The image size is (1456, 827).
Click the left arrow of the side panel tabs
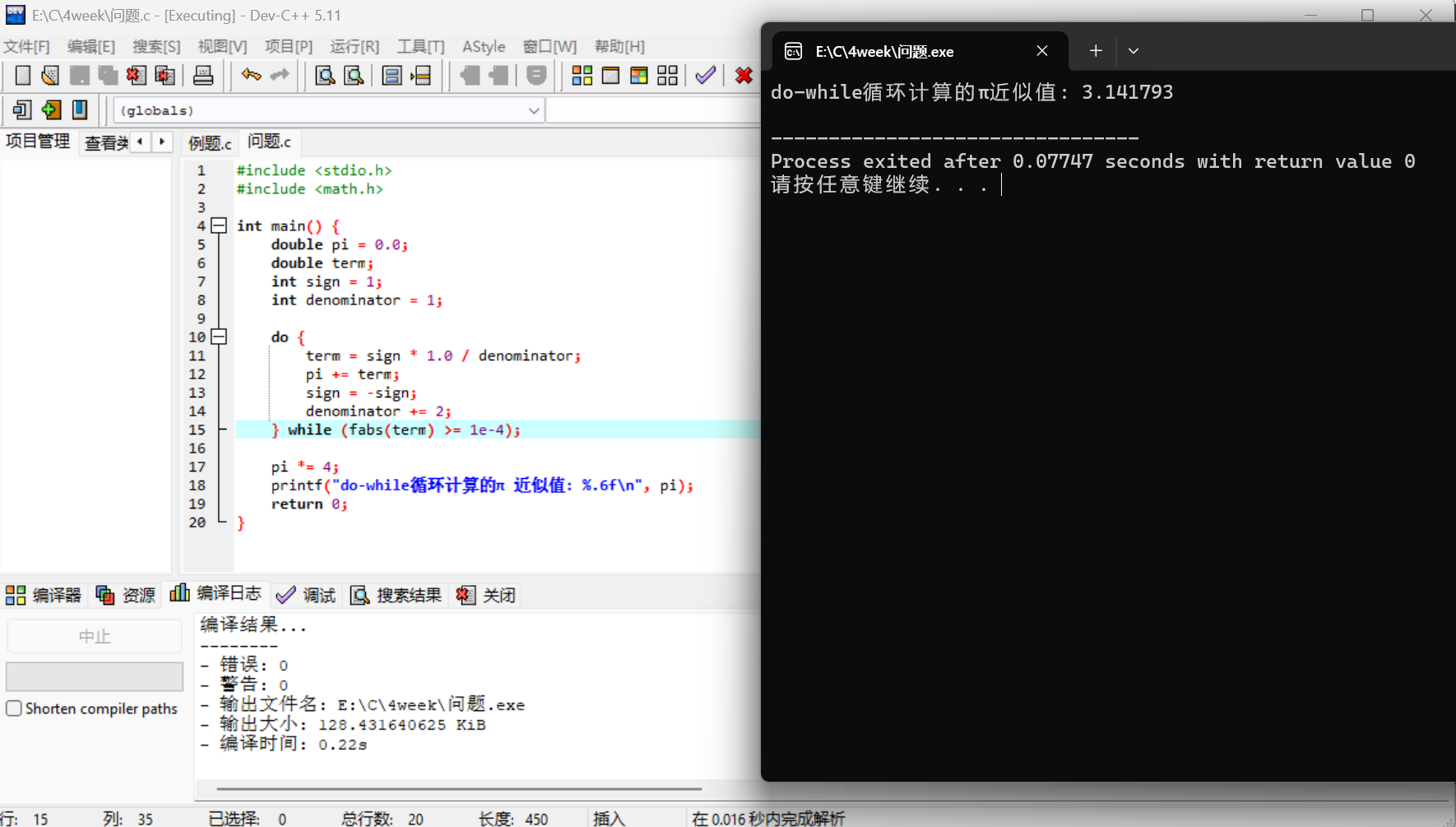point(141,142)
